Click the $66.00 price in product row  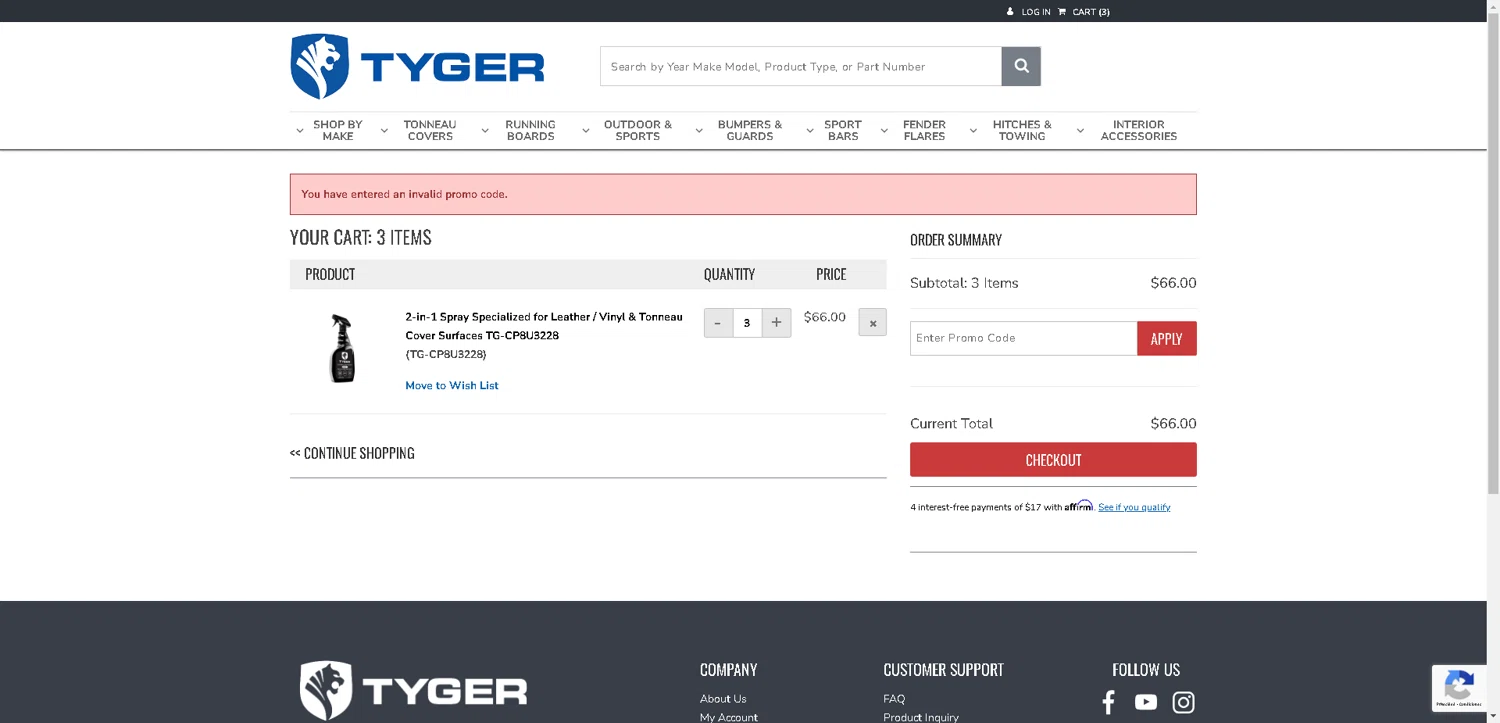(x=825, y=317)
